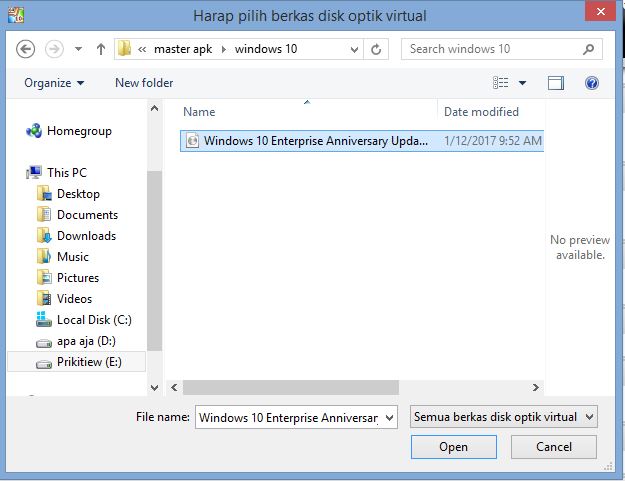
Task: Click the Forward navigation arrow
Action: pyautogui.click(x=54, y=49)
